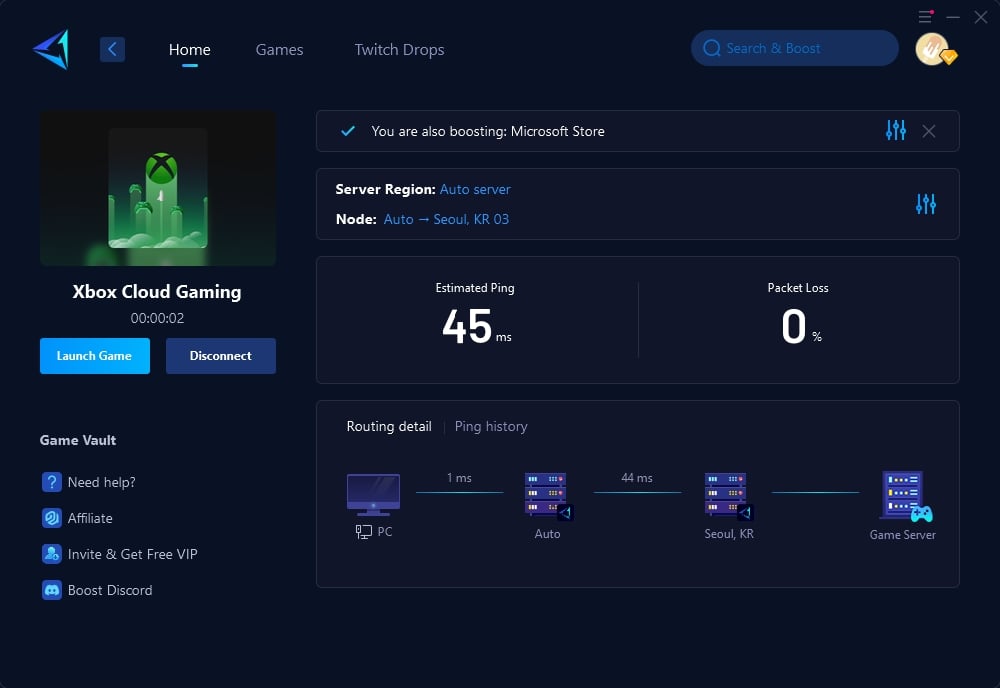Open Invite & Get Free VIP
This screenshot has height=688, width=1000.
point(133,554)
